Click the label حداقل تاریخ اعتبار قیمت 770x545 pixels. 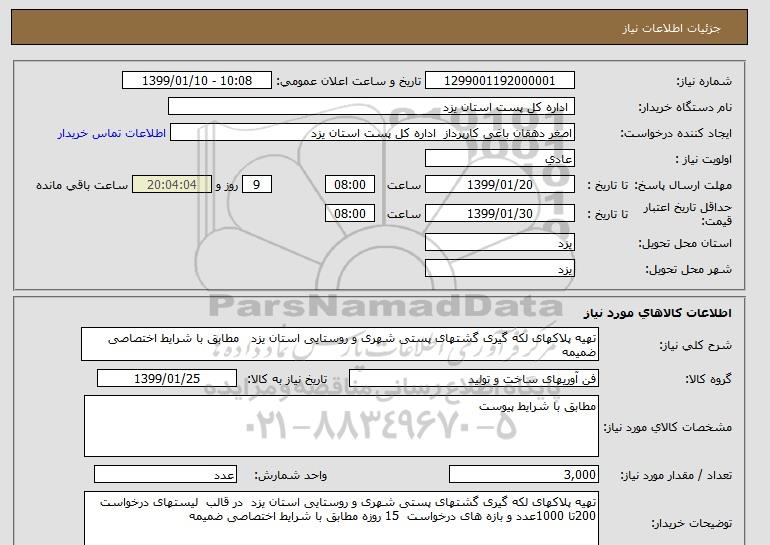coord(688,214)
